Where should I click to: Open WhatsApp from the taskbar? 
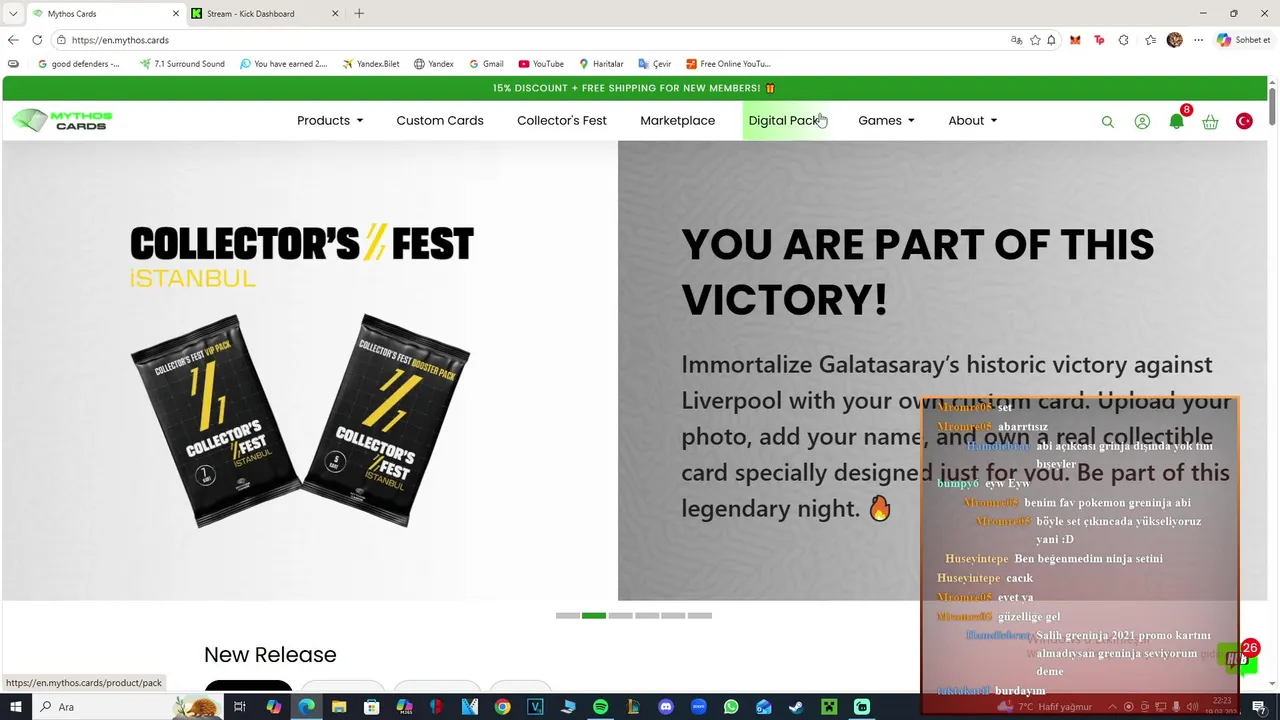(731, 707)
